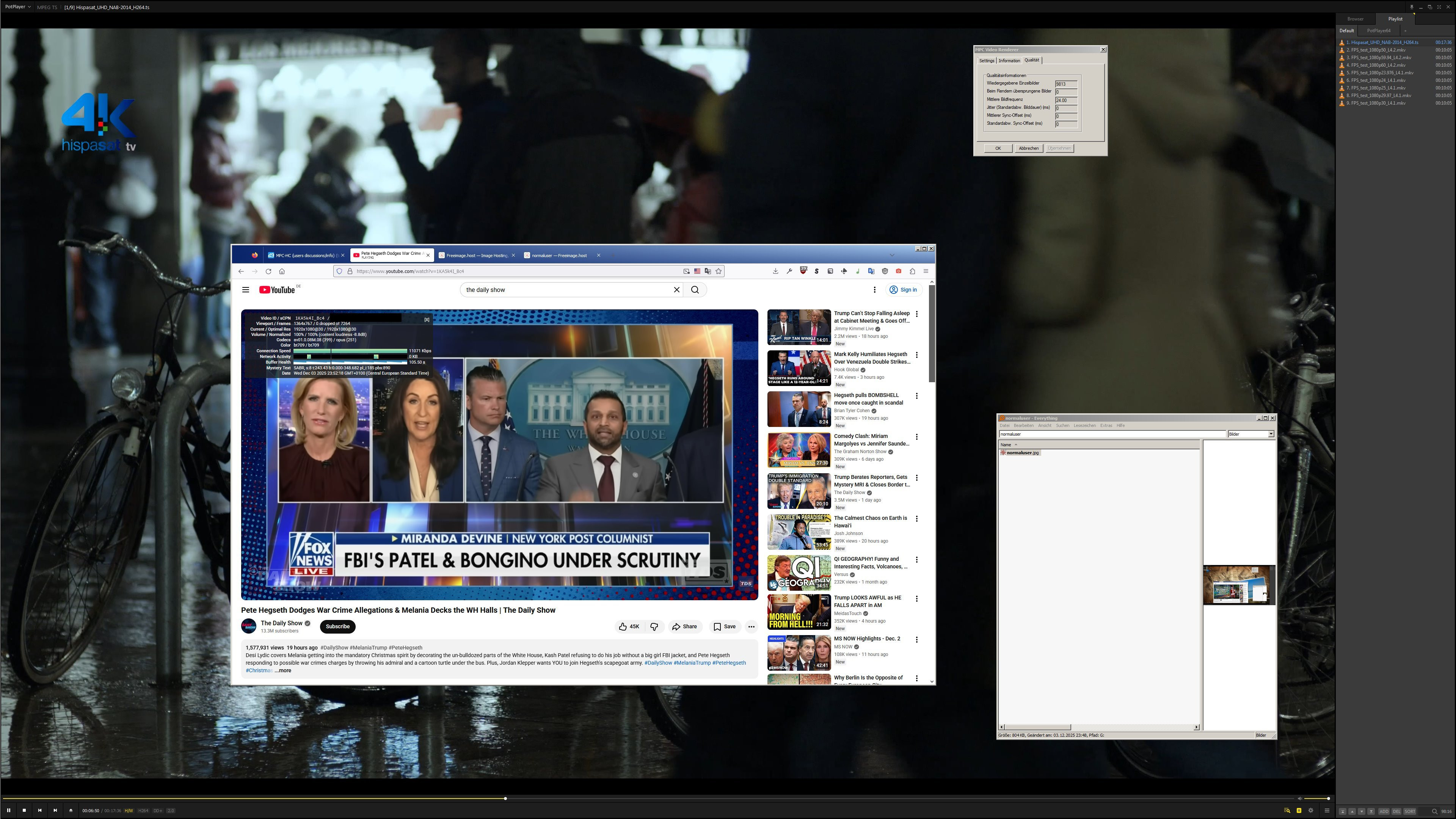Viewport: 1456px width, 819px height.
Task: Click the PotPlayer seek bar handle
Action: (x=505, y=798)
